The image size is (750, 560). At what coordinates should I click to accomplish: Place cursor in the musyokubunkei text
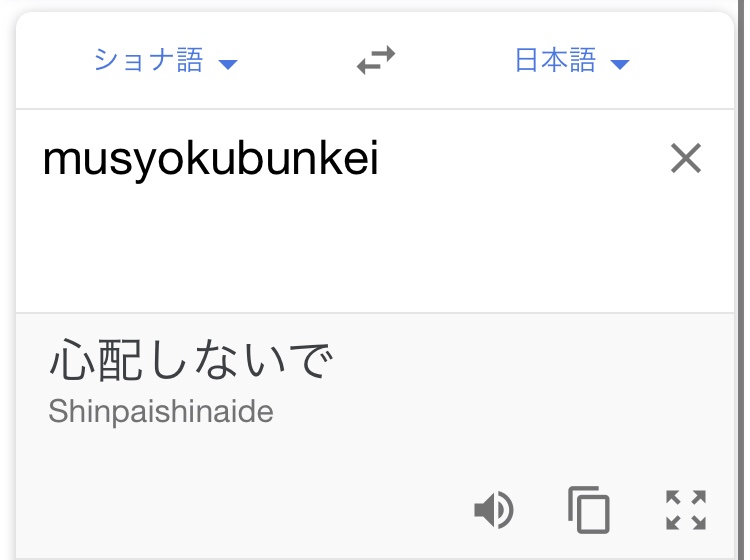210,159
